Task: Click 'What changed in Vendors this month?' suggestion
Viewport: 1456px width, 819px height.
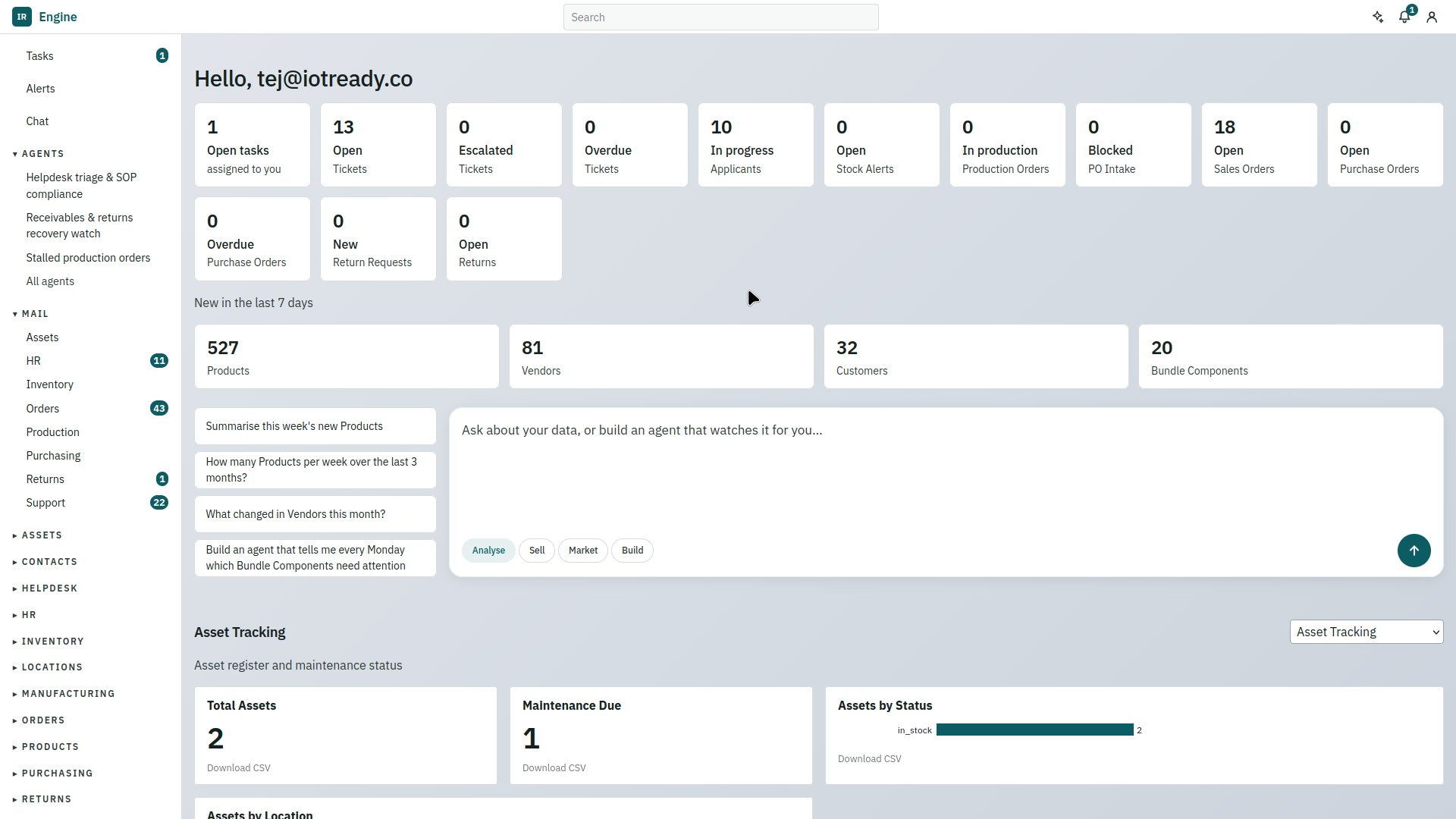Action: pyautogui.click(x=315, y=514)
